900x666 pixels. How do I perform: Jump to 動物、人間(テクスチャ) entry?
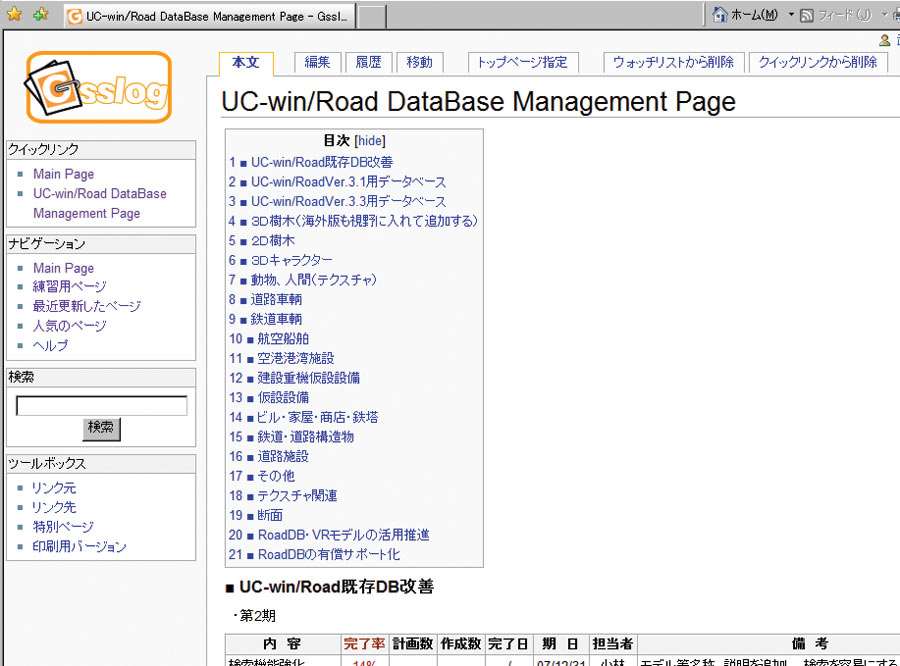point(314,280)
